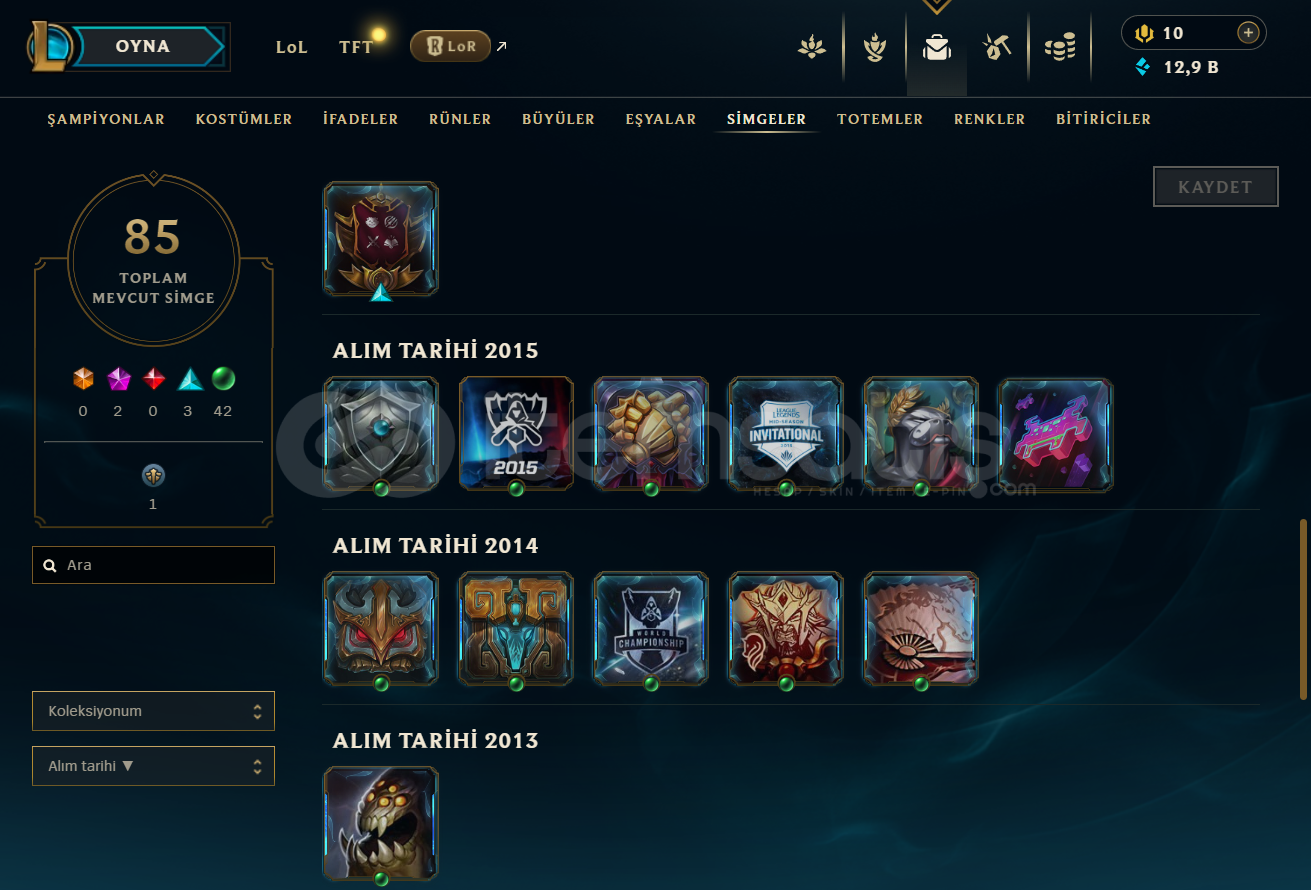The height and width of the screenshot is (890, 1311).
Task: Select the Mid-Season Invitational icon
Action: 786,434
